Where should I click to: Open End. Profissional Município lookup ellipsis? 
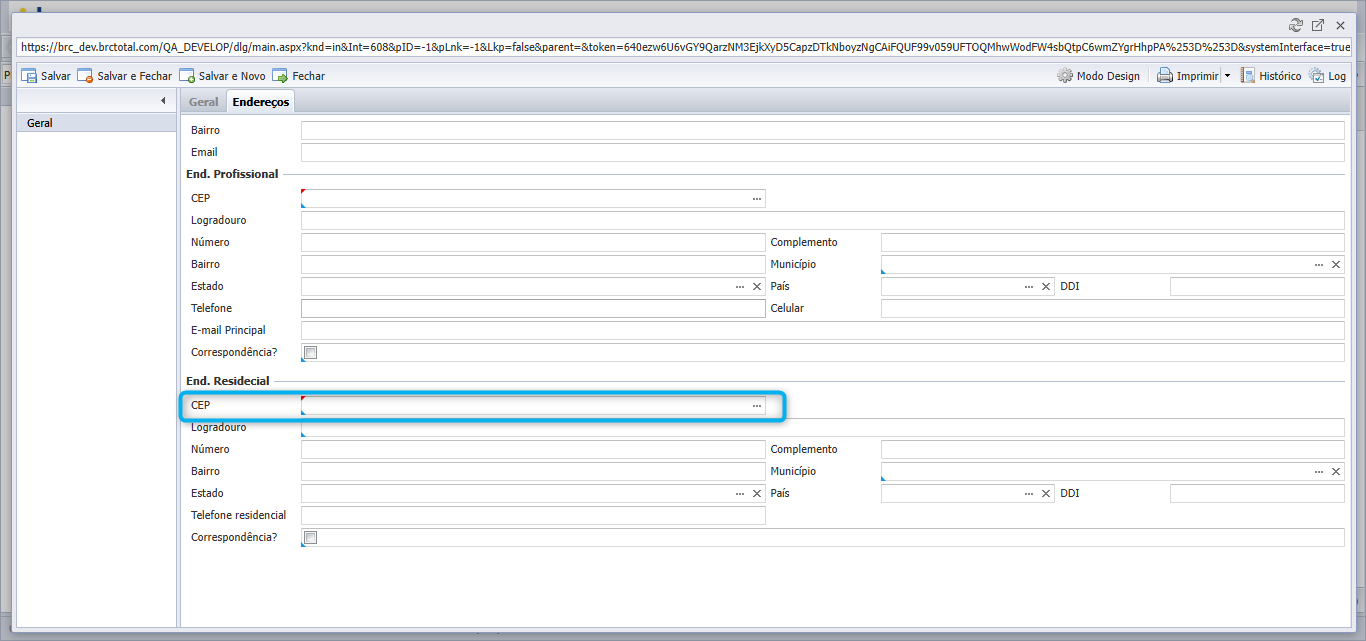click(x=1319, y=264)
